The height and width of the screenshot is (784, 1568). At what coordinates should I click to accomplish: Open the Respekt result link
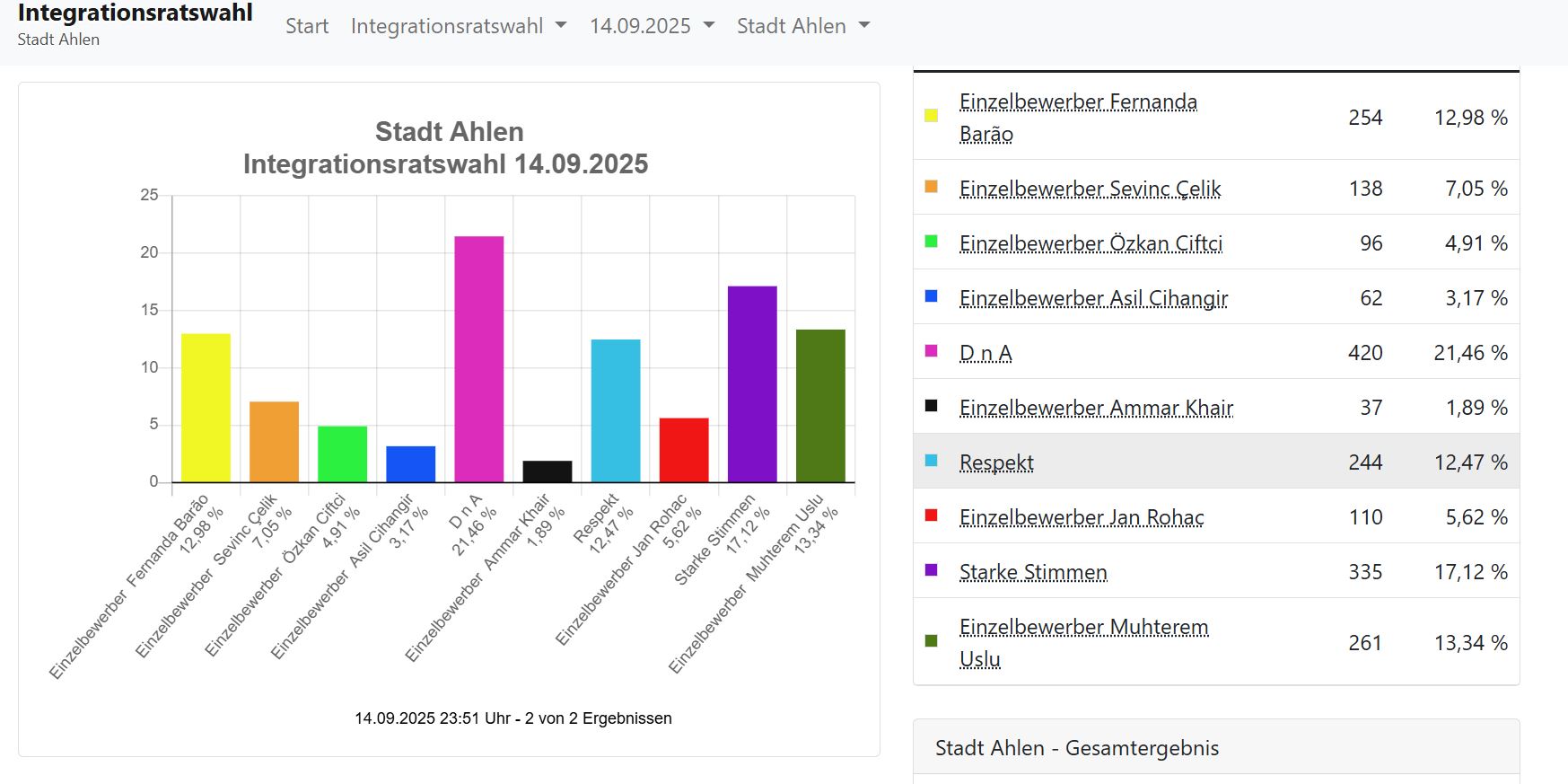(996, 462)
